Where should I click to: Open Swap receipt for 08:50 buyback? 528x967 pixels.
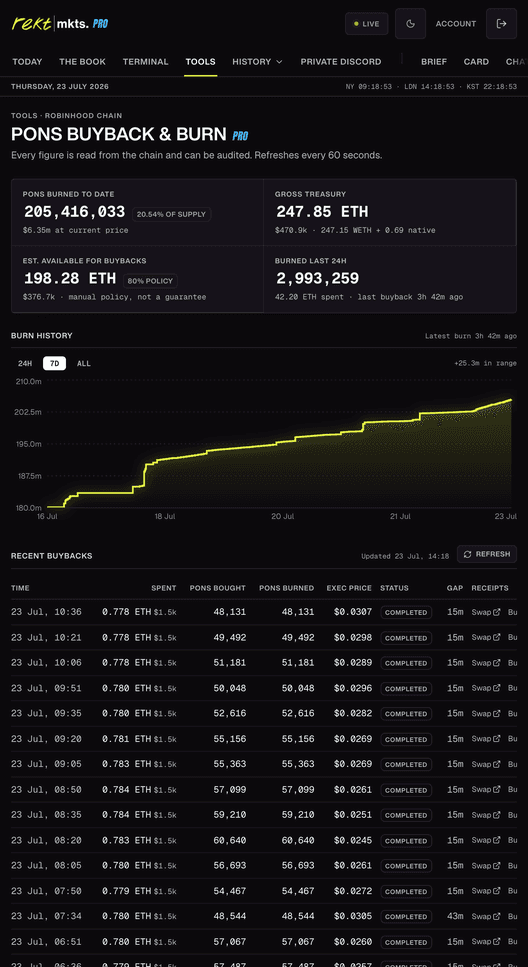click(x=486, y=789)
